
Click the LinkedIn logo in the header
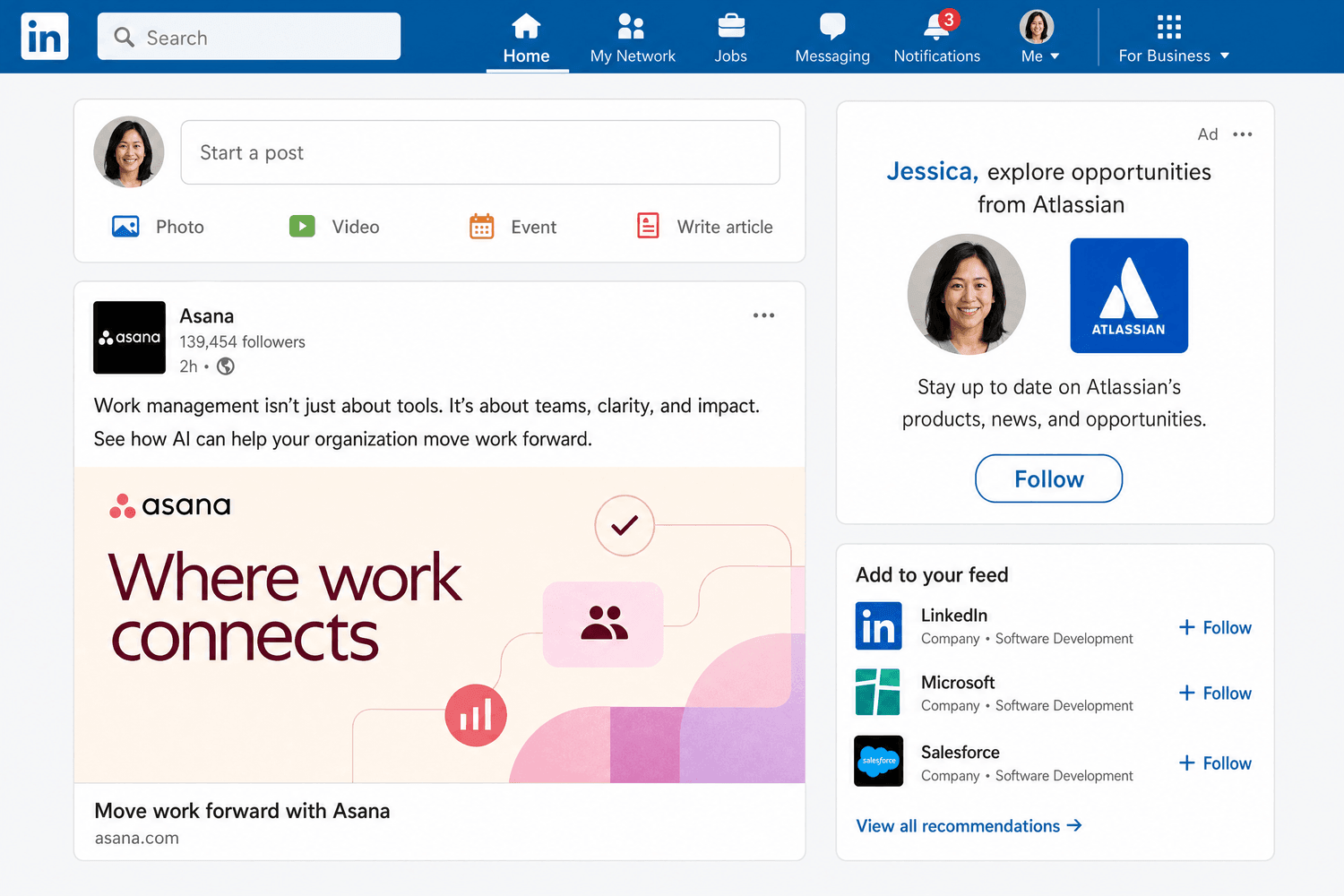(45, 37)
